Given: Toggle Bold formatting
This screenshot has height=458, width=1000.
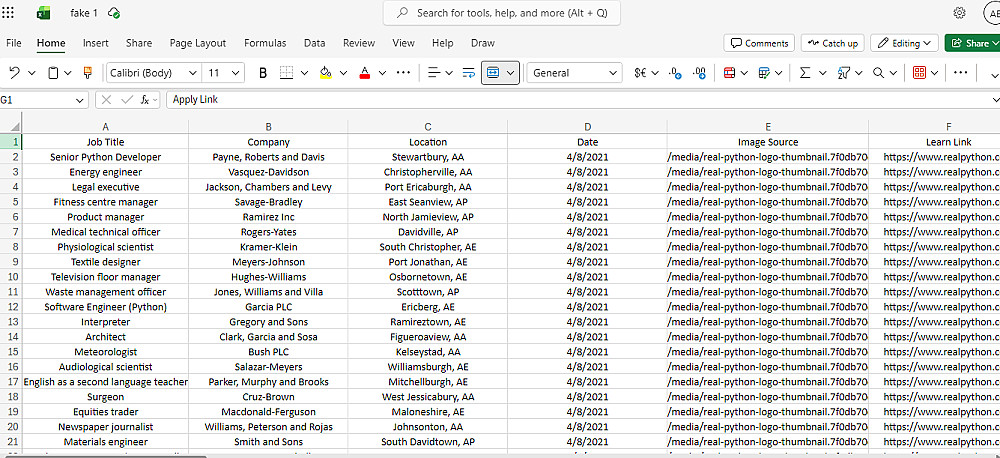Looking at the screenshot, I should tap(263, 73).
